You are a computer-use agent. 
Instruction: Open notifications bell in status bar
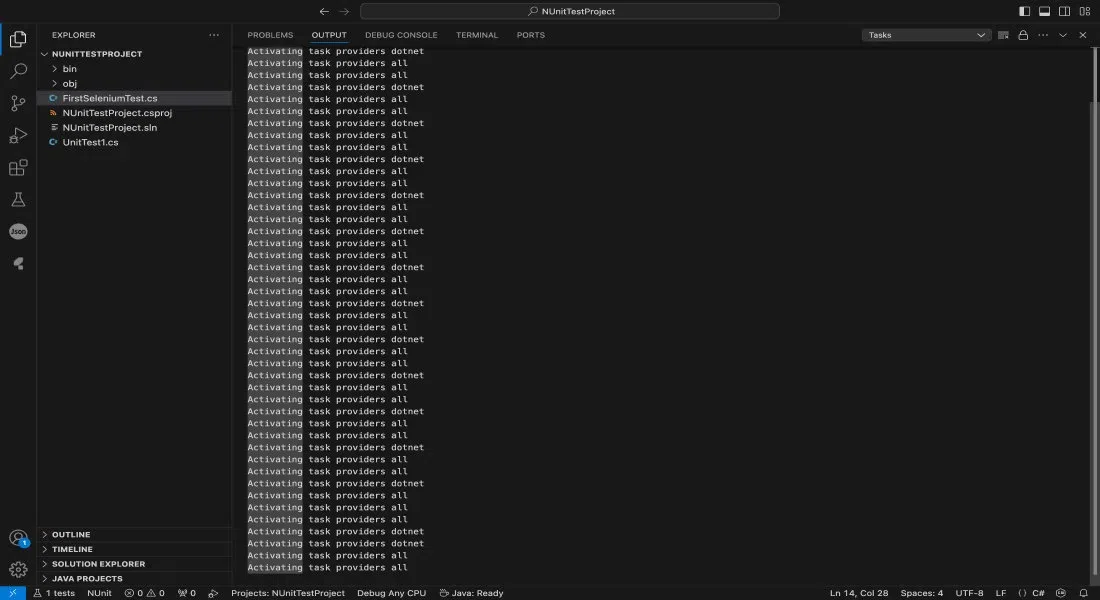click(1083, 593)
